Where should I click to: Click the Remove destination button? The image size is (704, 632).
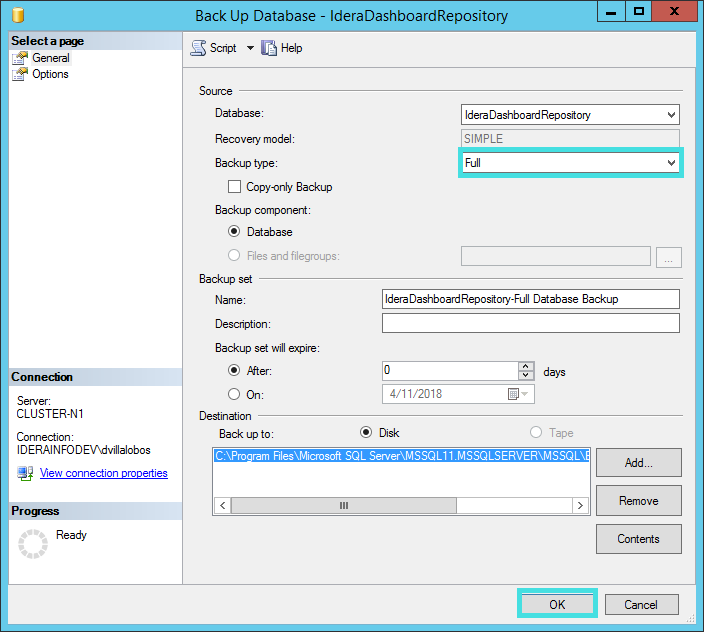click(638, 500)
